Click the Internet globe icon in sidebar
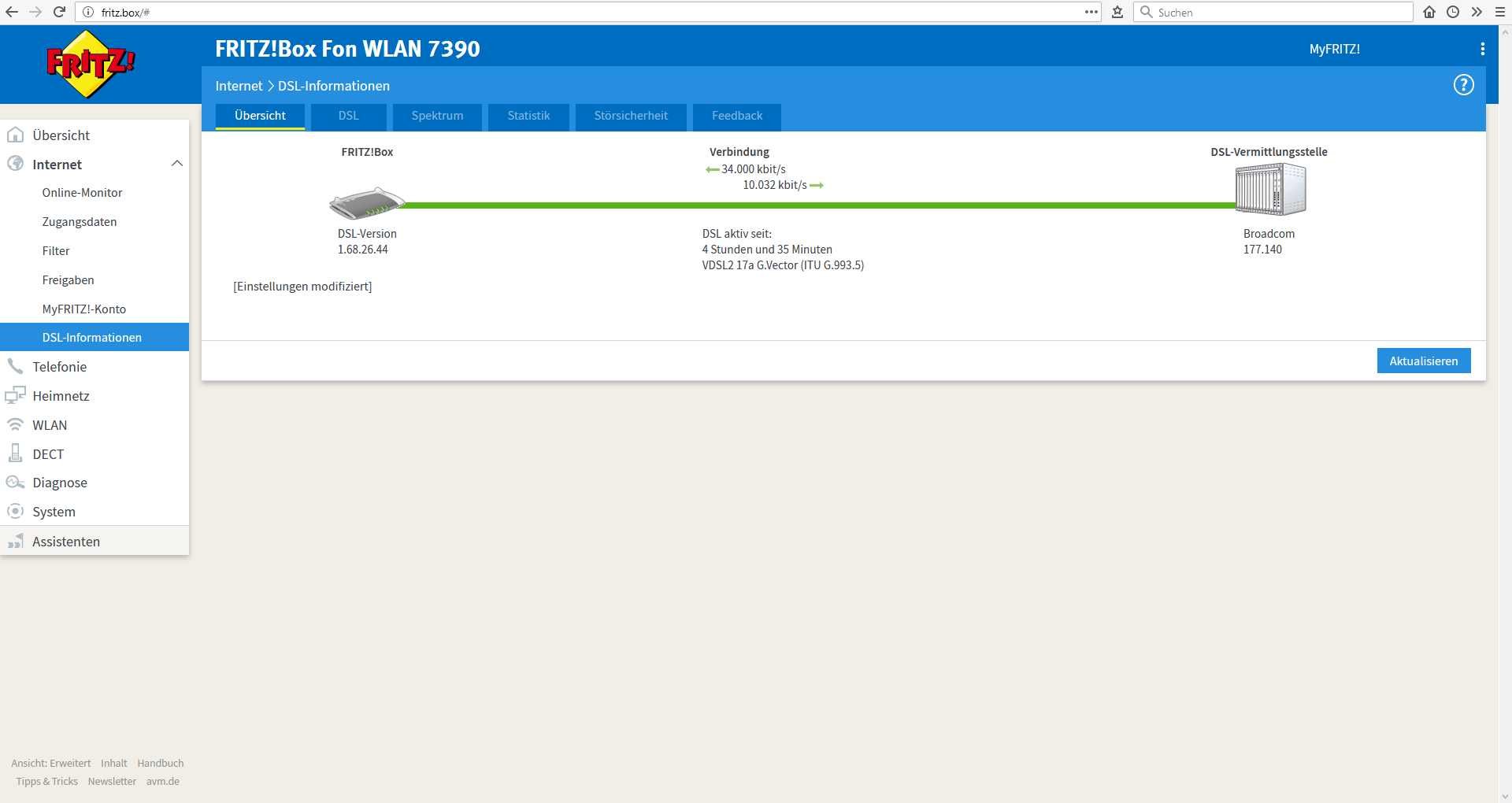The width and height of the screenshot is (1512, 803). tap(15, 164)
